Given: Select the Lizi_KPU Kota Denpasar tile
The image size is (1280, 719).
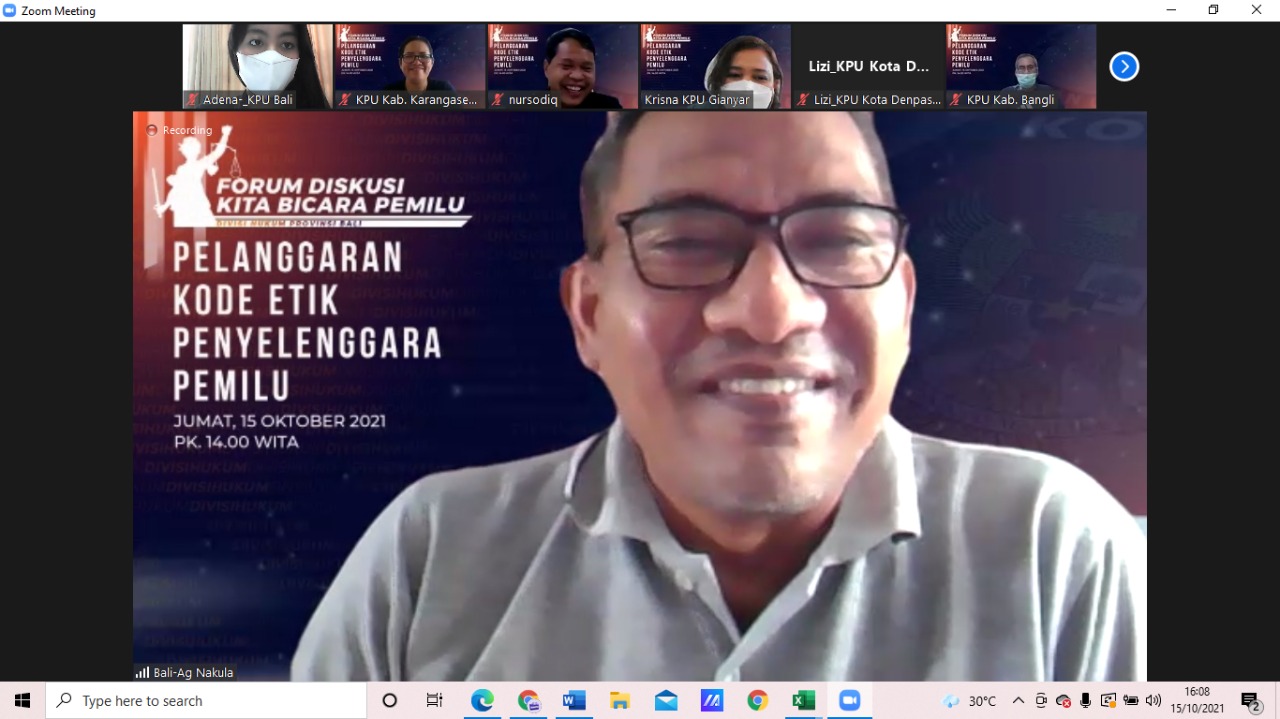Looking at the screenshot, I should [x=868, y=66].
